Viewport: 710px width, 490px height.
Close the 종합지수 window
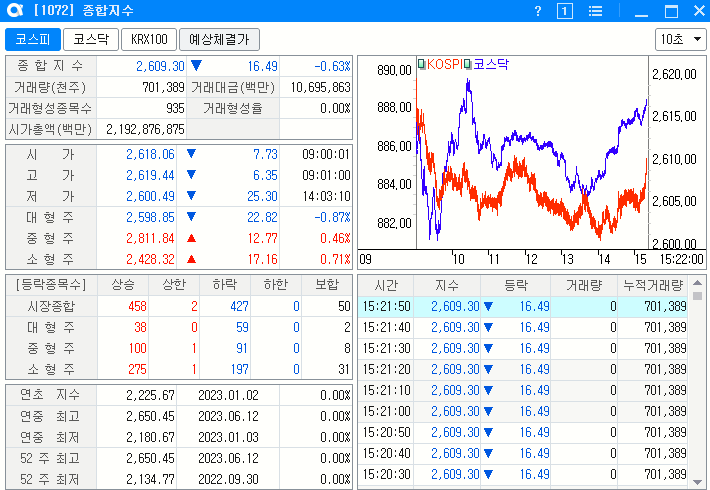click(x=700, y=11)
